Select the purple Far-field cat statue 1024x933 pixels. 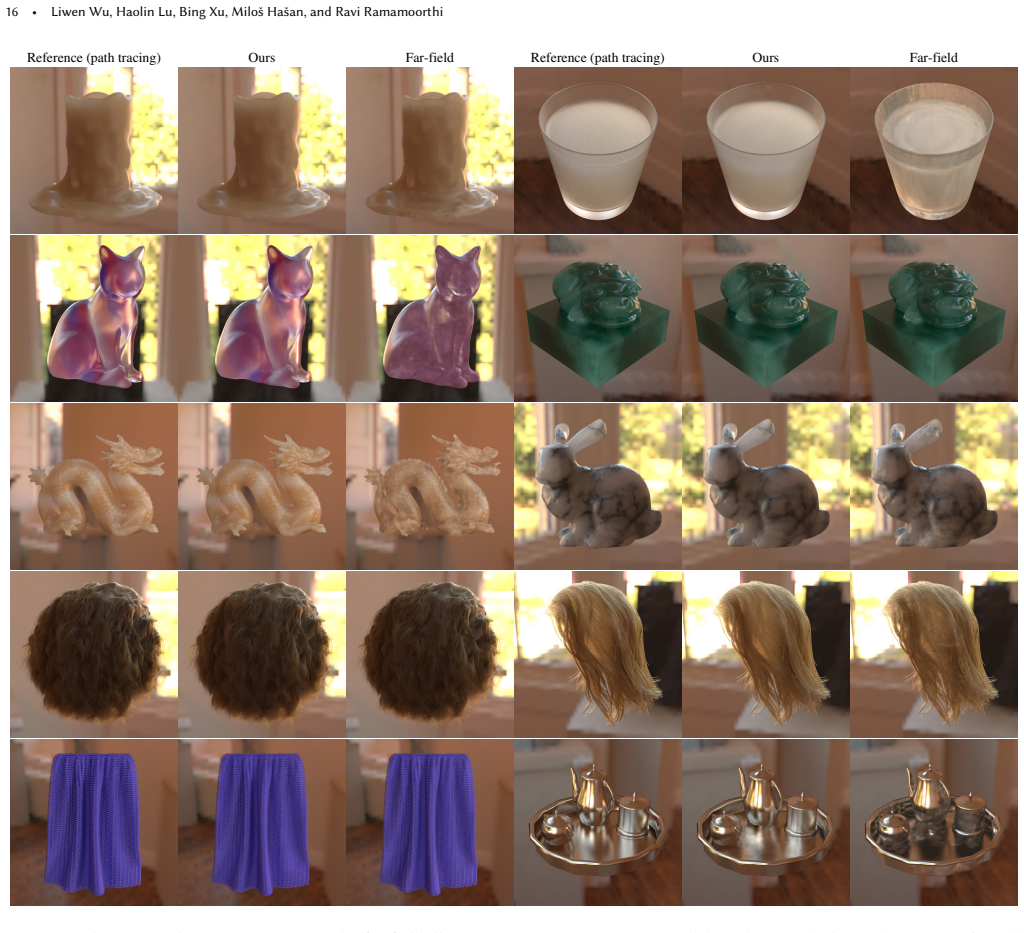click(x=430, y=318)
